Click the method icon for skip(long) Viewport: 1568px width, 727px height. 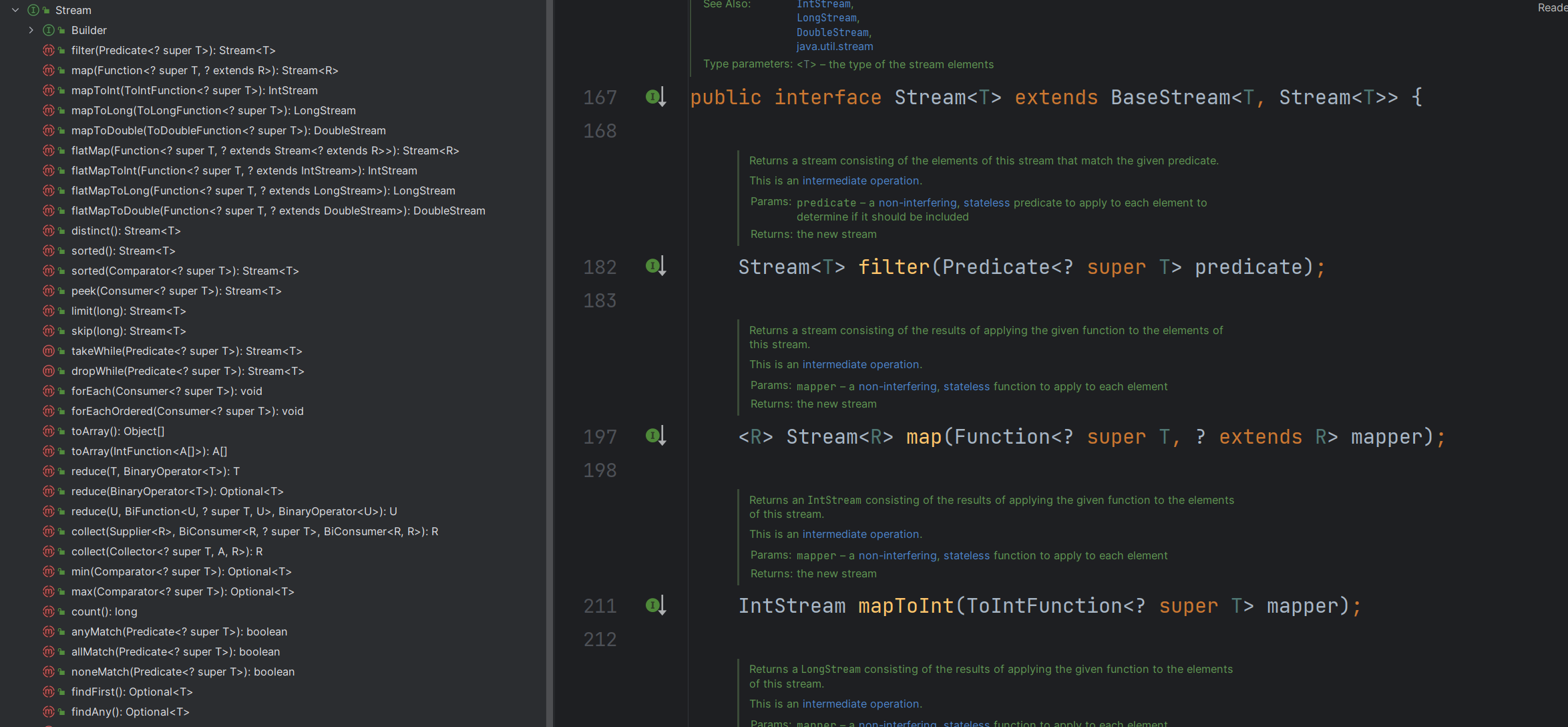(x=49, y=331)
